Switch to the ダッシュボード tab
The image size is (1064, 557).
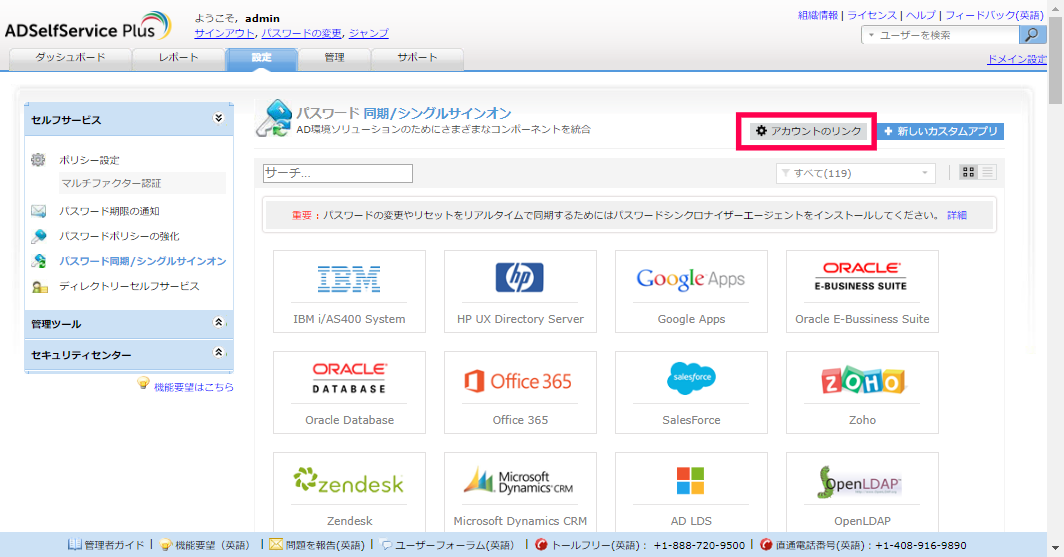tap(70, 58)
